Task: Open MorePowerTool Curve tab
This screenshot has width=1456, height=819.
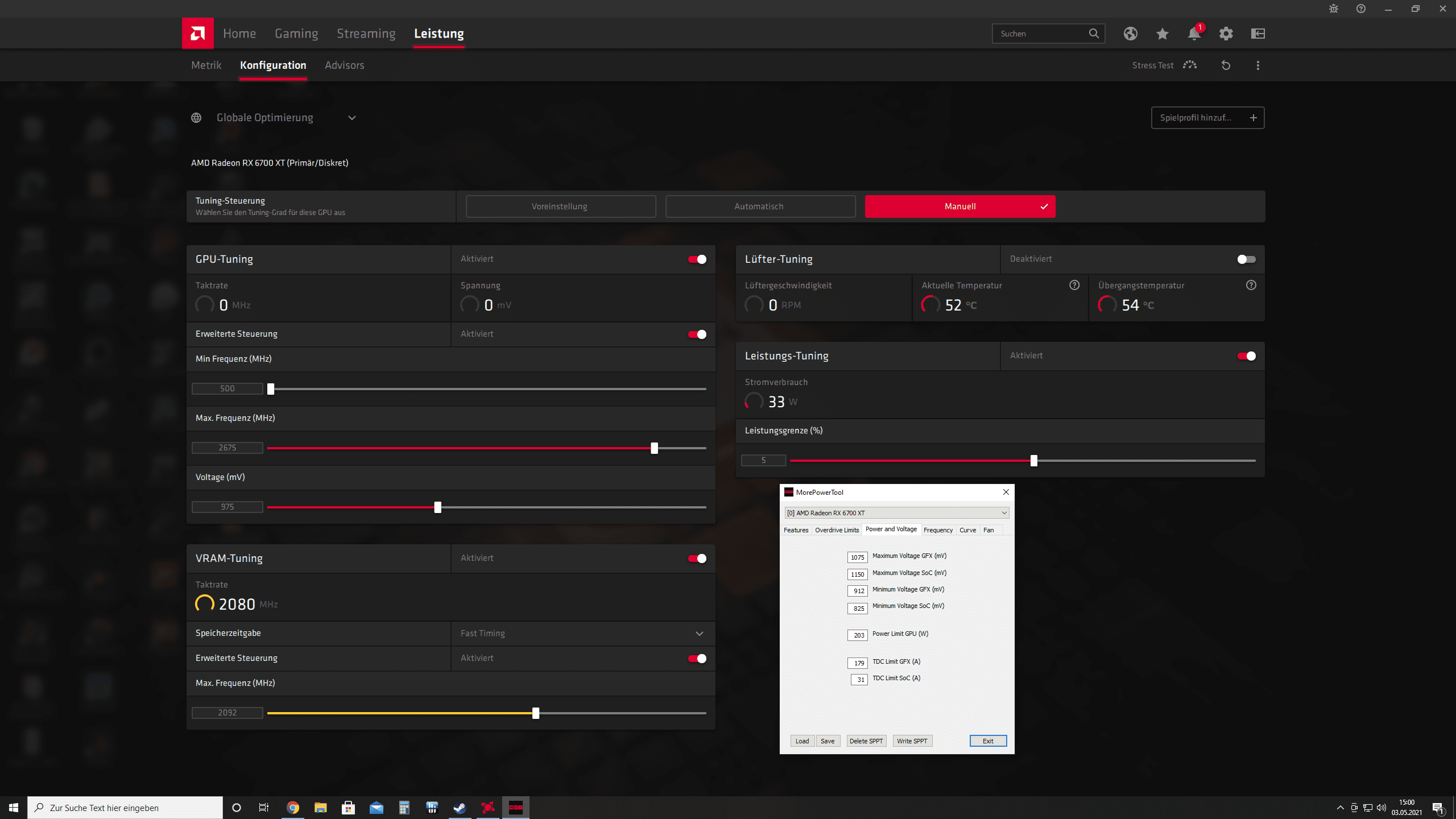Action: point(967,530)
